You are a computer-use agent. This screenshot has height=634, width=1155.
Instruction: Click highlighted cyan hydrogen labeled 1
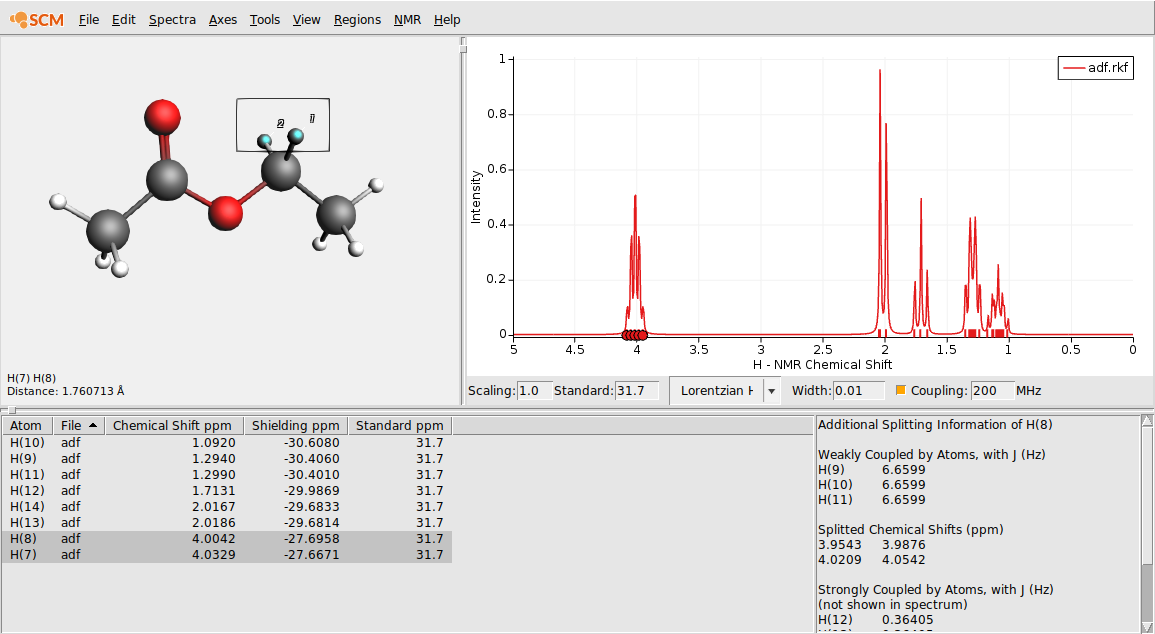click(x=295, y=135)
